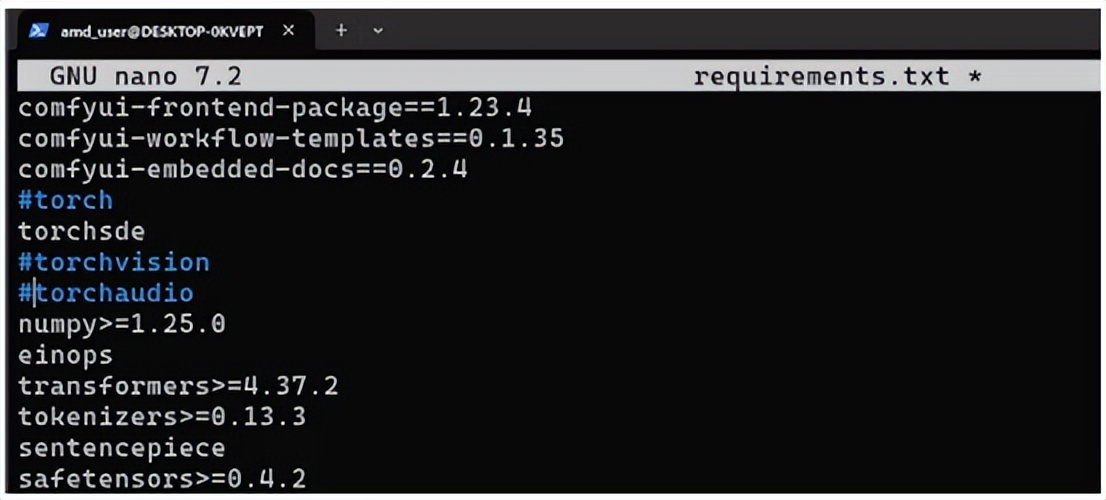Image resolution: width=1106 pixels, height=500 pixels.
Task: Click the numpy>=1.25.0 line
Action: 122,324
